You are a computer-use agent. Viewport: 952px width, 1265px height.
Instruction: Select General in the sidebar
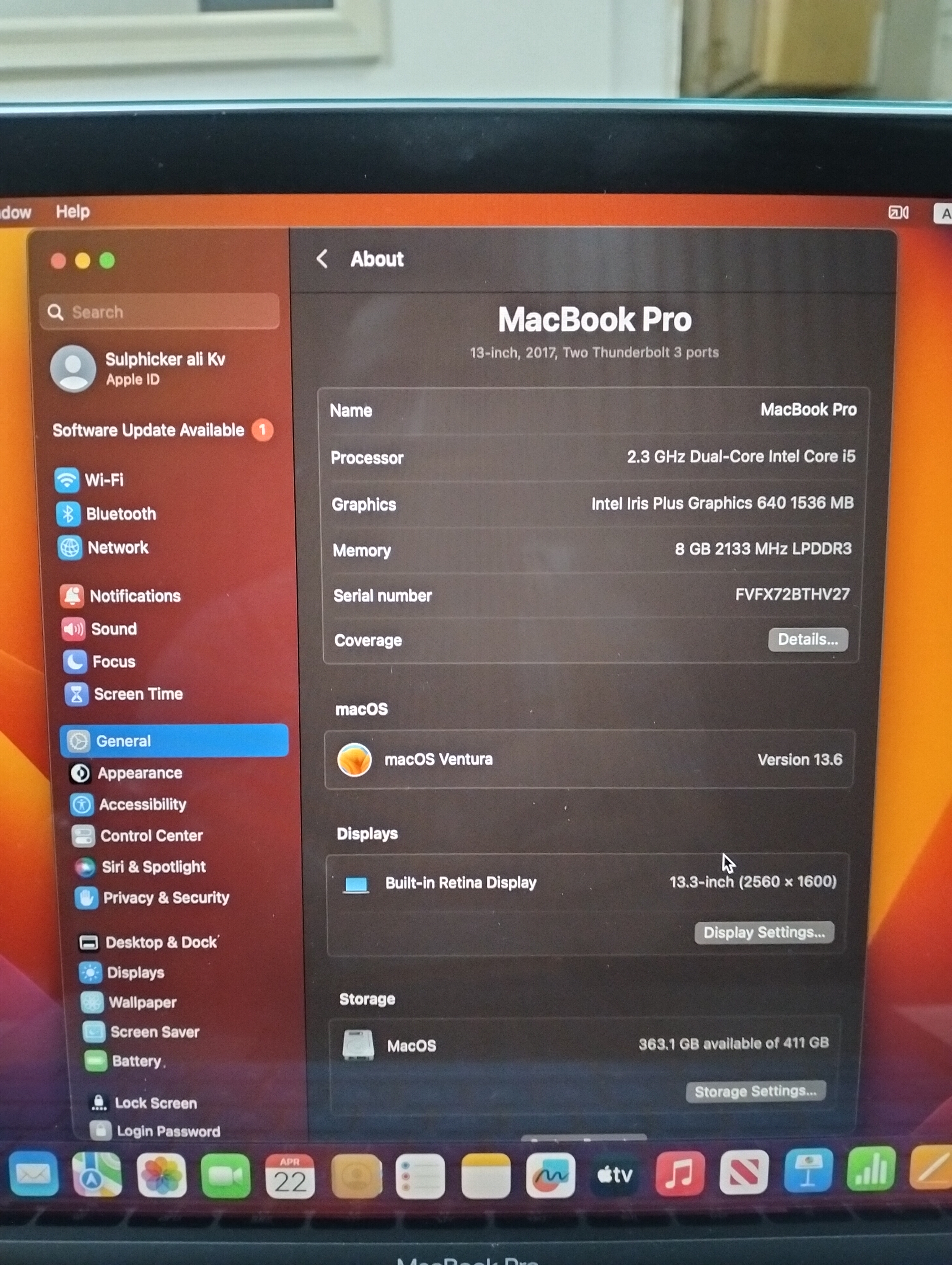(174, 741)
